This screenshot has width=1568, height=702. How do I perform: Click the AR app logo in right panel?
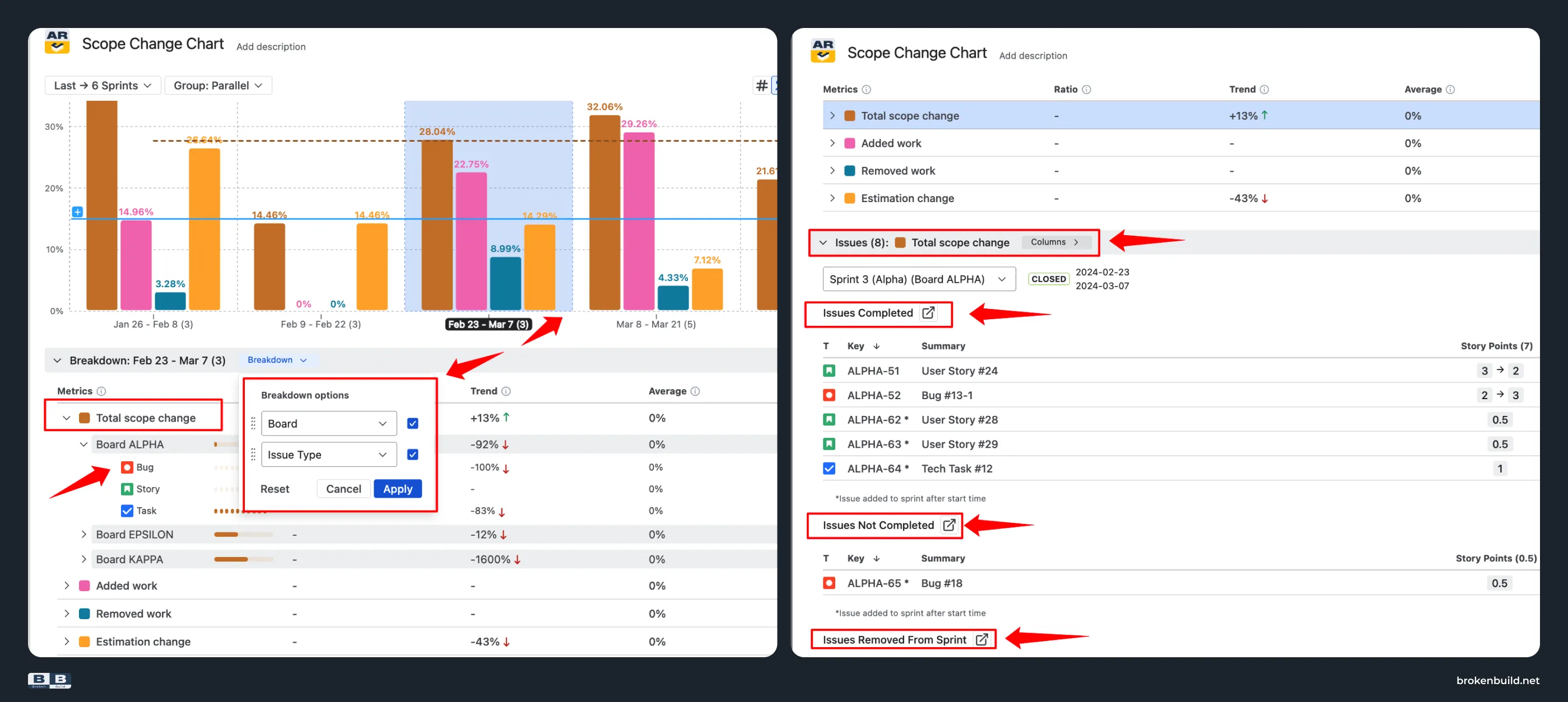click(822, 51)
